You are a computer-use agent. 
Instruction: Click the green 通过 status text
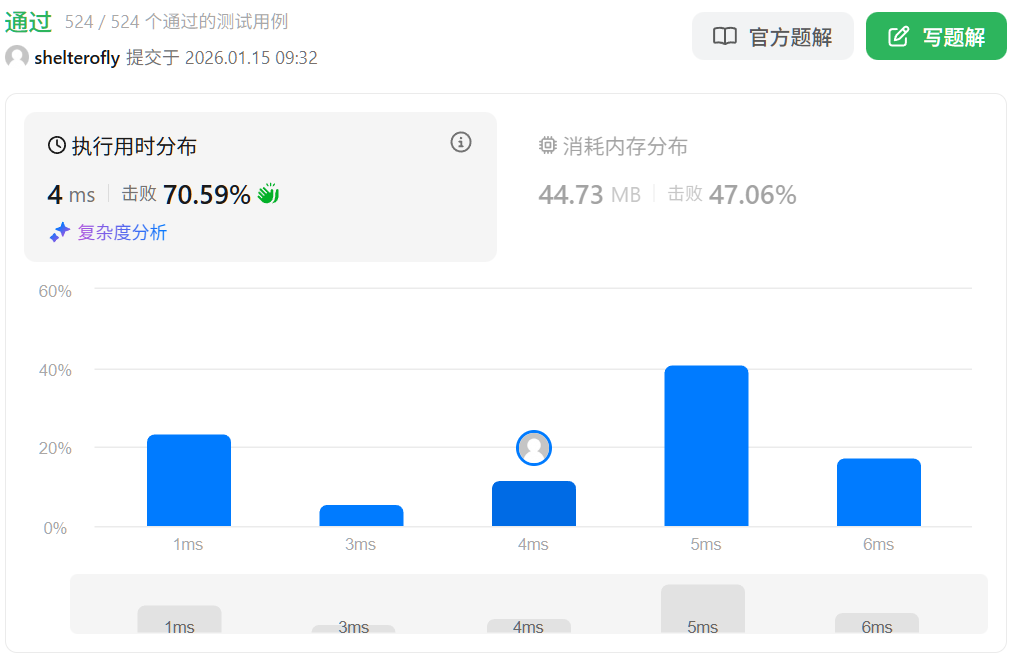(28, 21)
